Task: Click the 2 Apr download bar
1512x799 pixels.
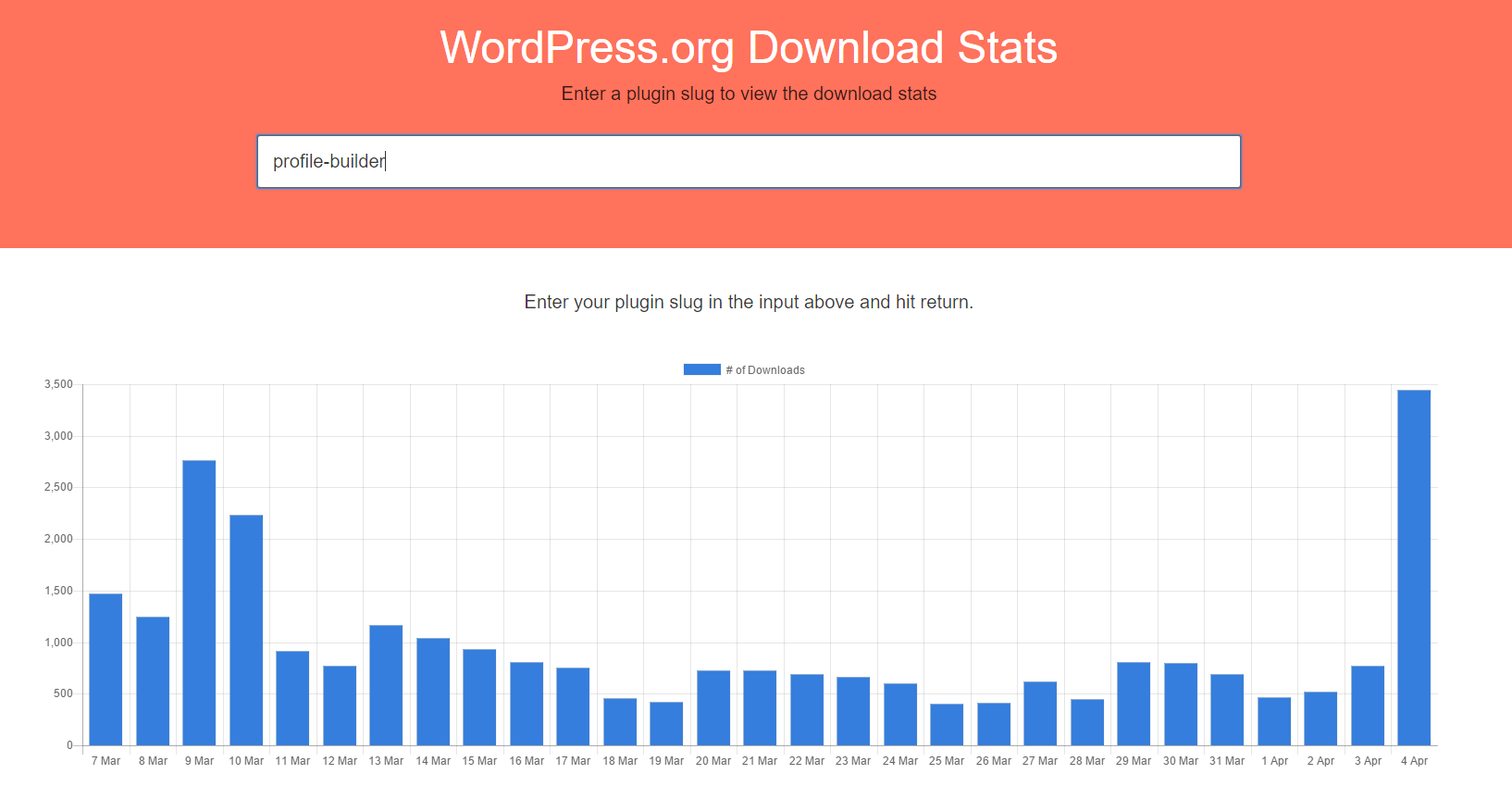Action: pyautogui.click(x=1320, y=718)
